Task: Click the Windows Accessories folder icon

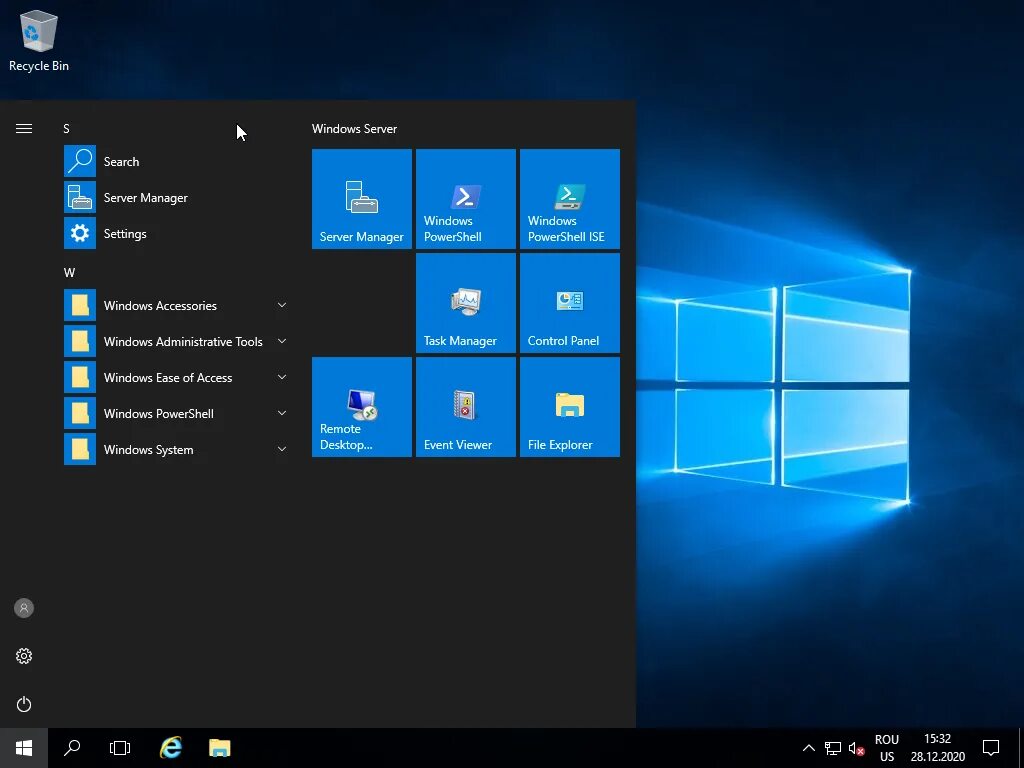Action: pos(80,305)
